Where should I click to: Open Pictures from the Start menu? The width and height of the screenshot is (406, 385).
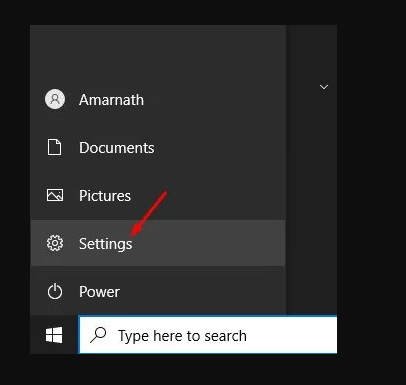158,195
